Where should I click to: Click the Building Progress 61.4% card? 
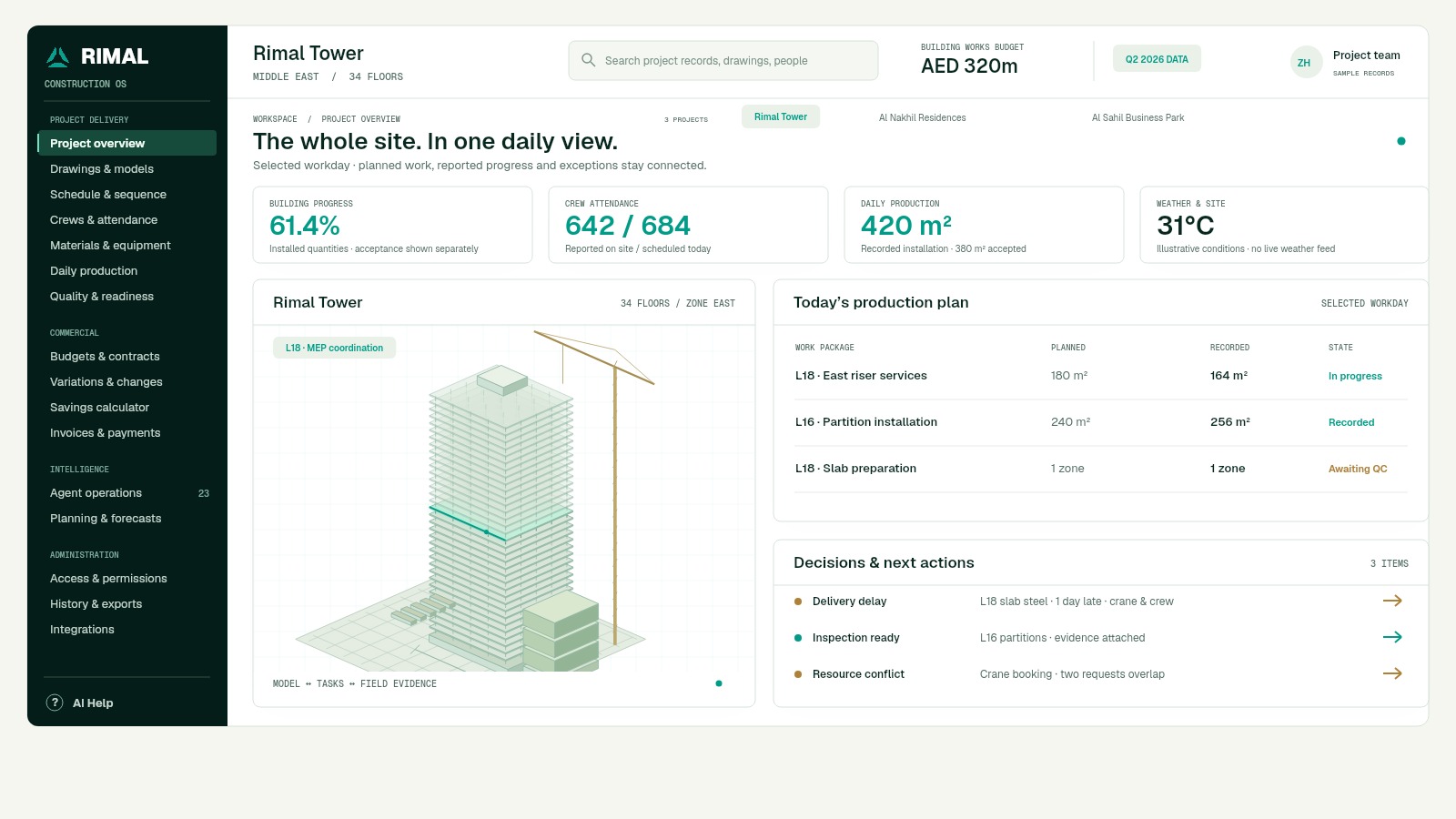pos(392,225)
